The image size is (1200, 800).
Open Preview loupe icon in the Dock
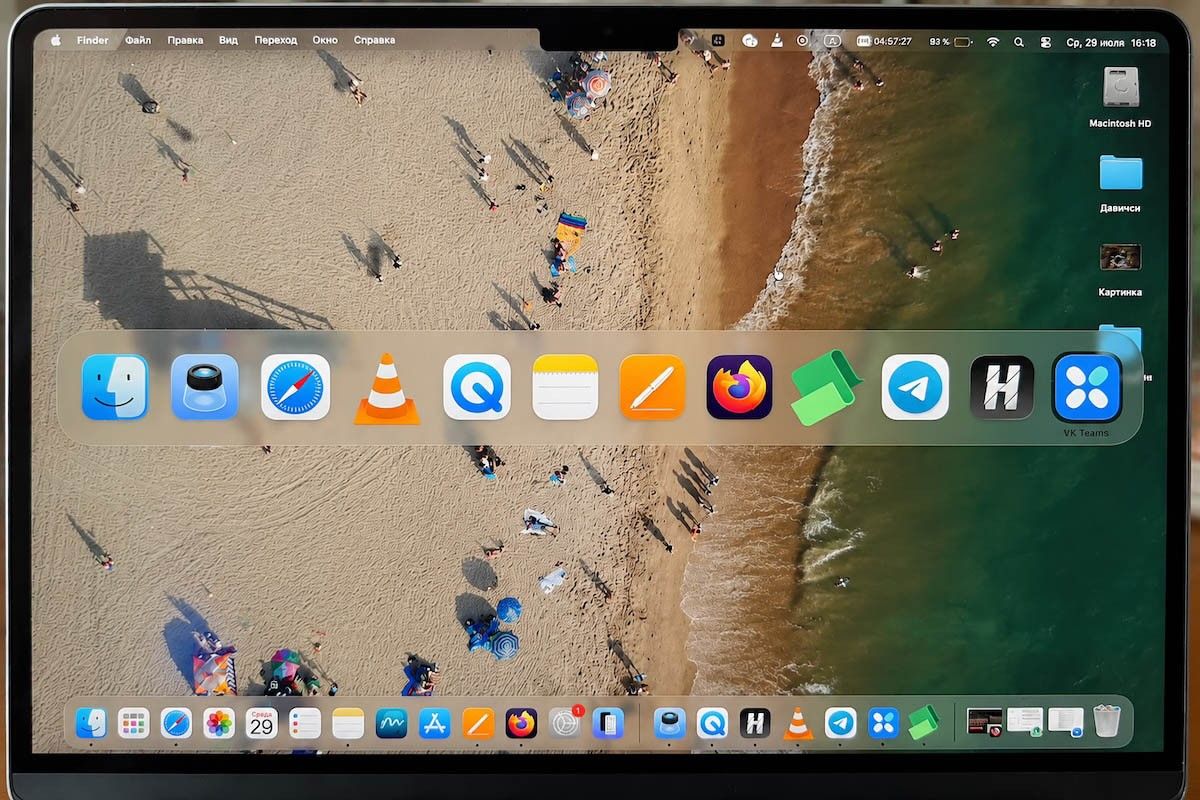669,722
